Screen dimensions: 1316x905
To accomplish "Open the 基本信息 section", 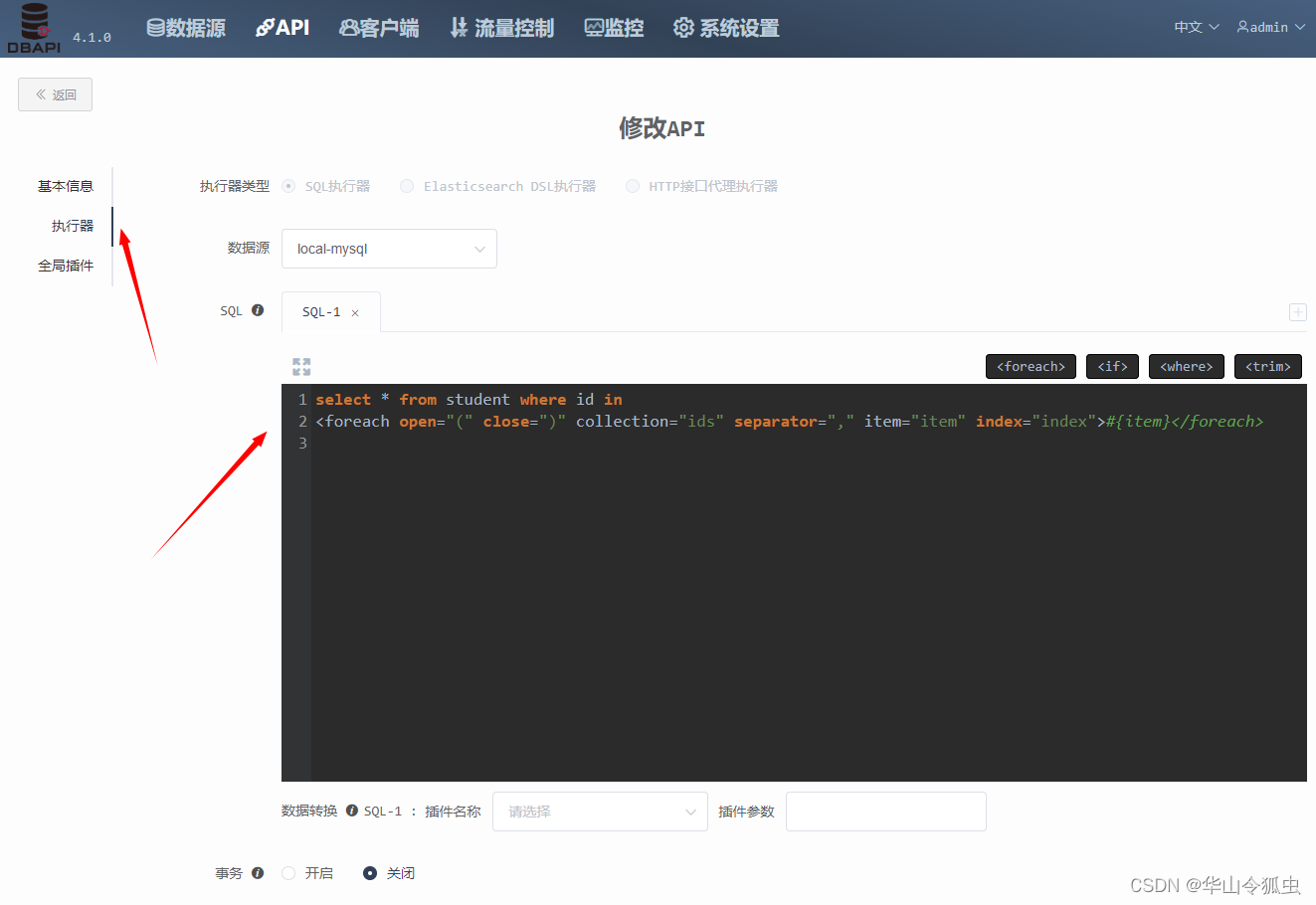I will pos(66,186).
